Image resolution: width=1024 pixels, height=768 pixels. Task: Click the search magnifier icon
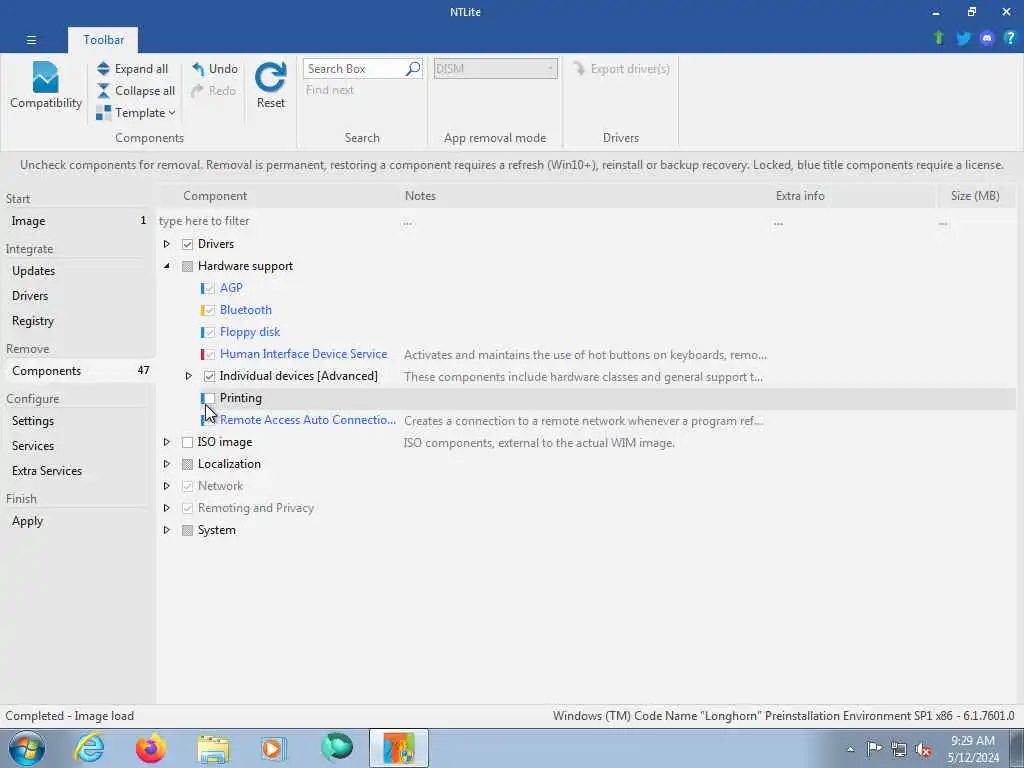(x=413, y=69)
